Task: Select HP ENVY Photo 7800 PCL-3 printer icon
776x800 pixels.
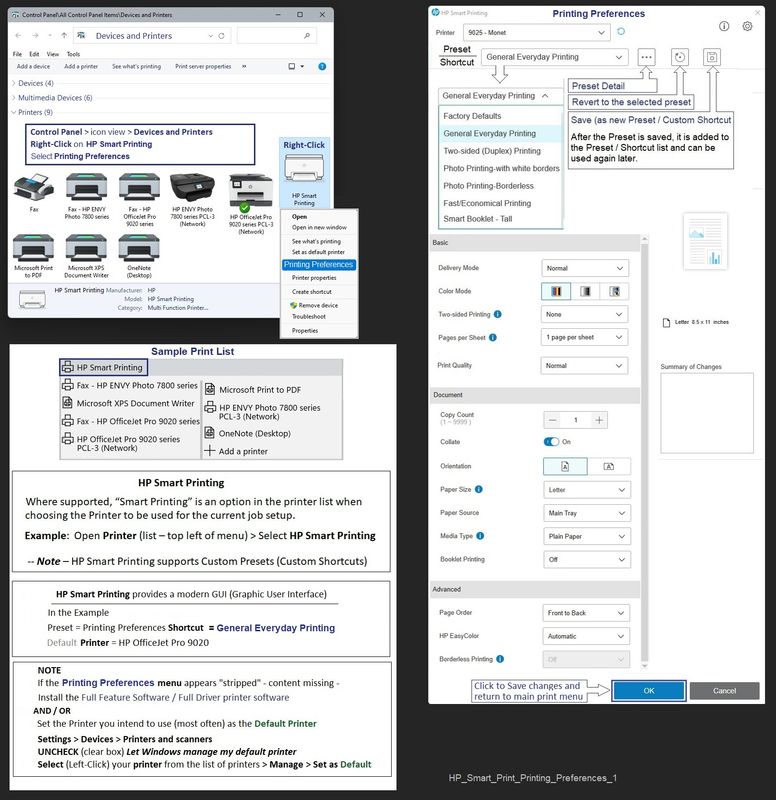Action: coord(192,188)
